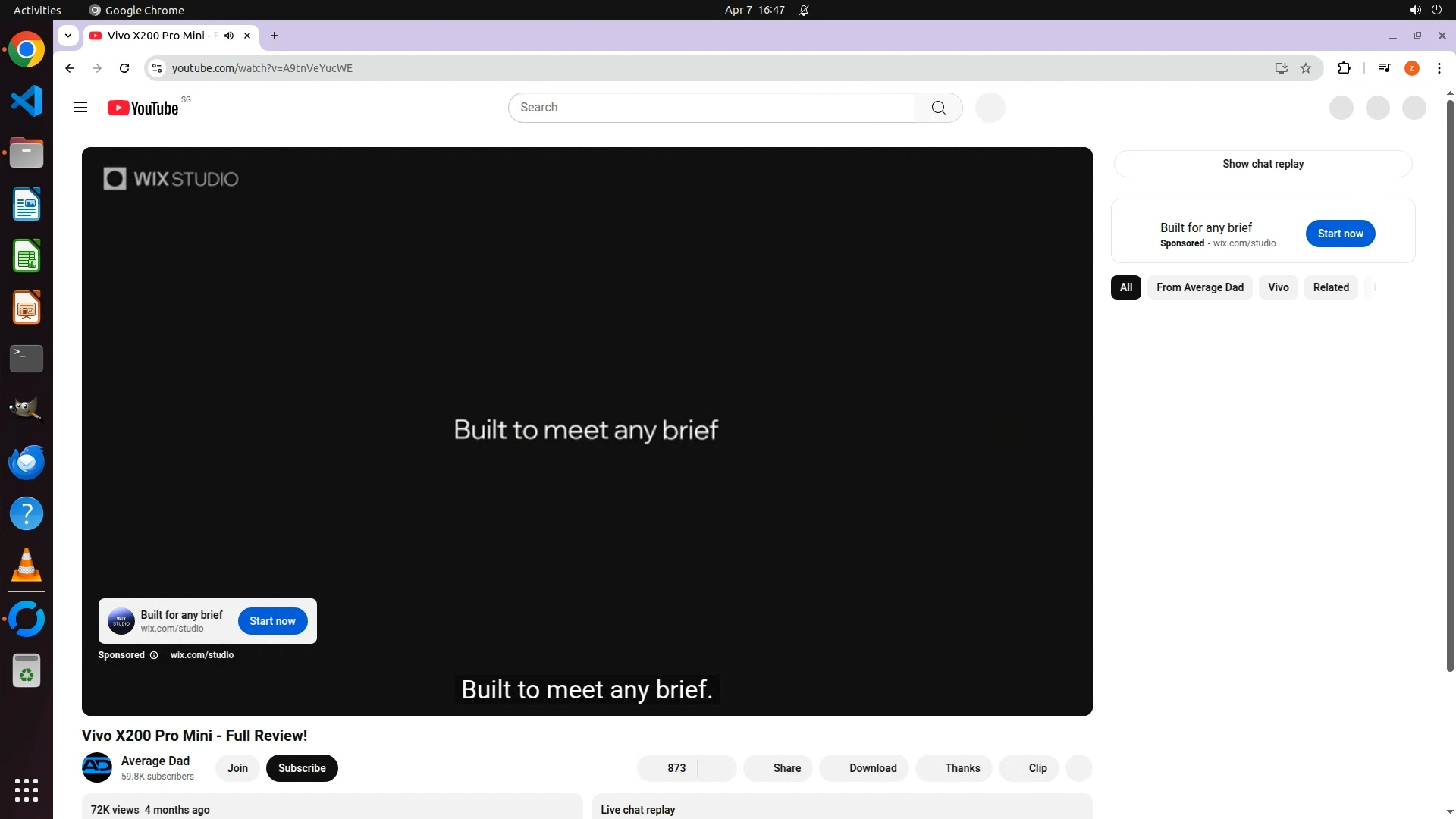Image resolution: width=1456 pixels, height=819 pixels.
Task: Expand Show chat replay panel
Action: [x=1263, y=164]
